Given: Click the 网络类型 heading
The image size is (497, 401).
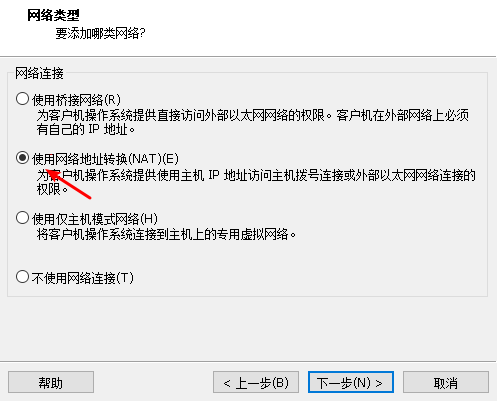Looking at the screenshot, I should 53,15.
